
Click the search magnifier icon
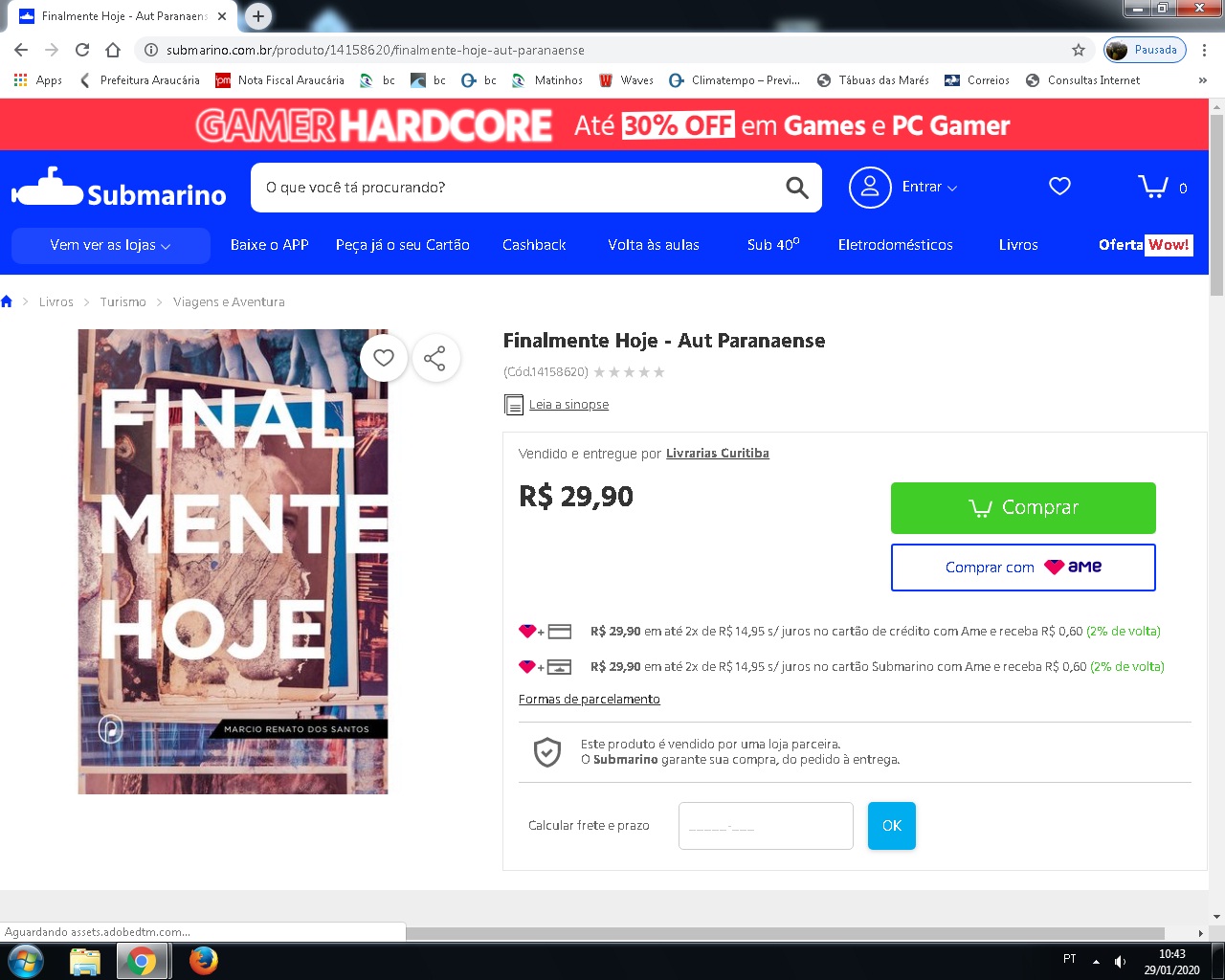pyautogui.click(x=797, y=188)
